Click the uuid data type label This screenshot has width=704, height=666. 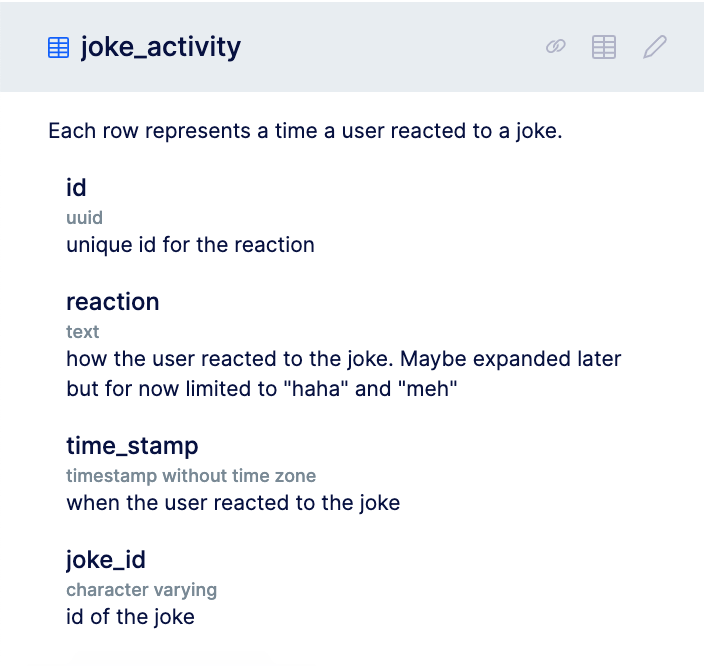pyautogui.click(x=84, y=217)
